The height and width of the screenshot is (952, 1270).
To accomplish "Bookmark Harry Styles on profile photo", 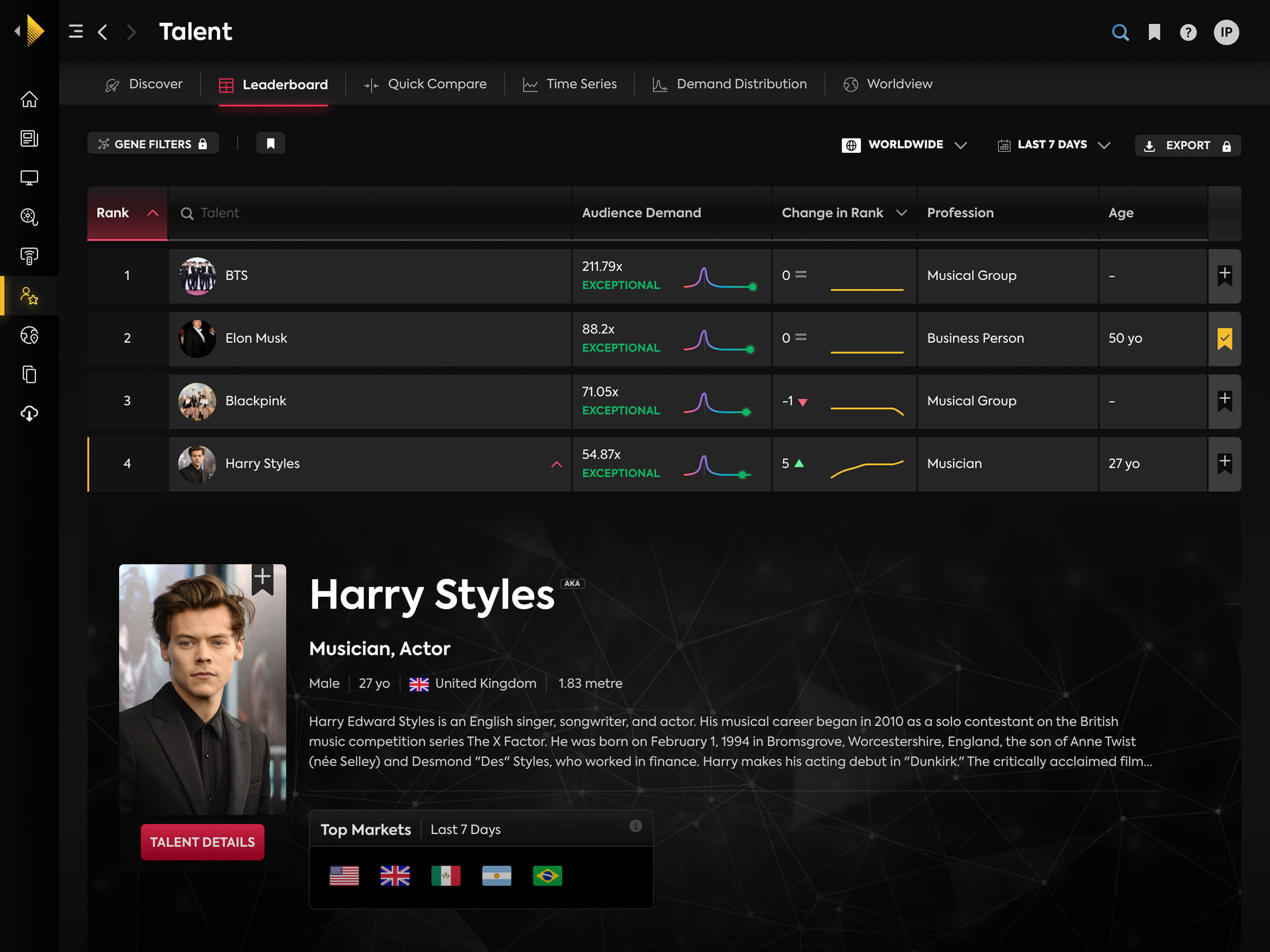I will (x=262, y=579).
